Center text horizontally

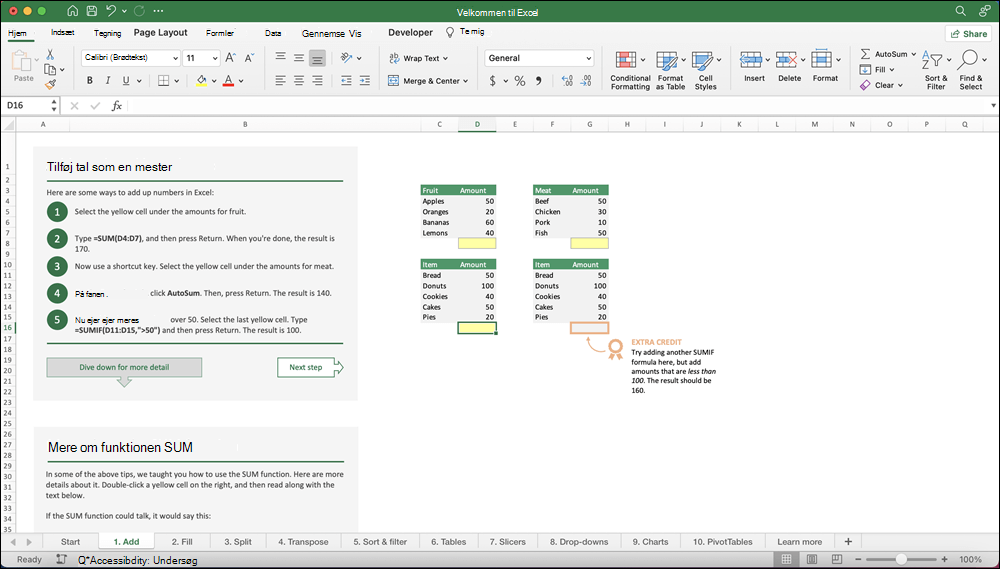pyautogui.click(x=298, y=81)
